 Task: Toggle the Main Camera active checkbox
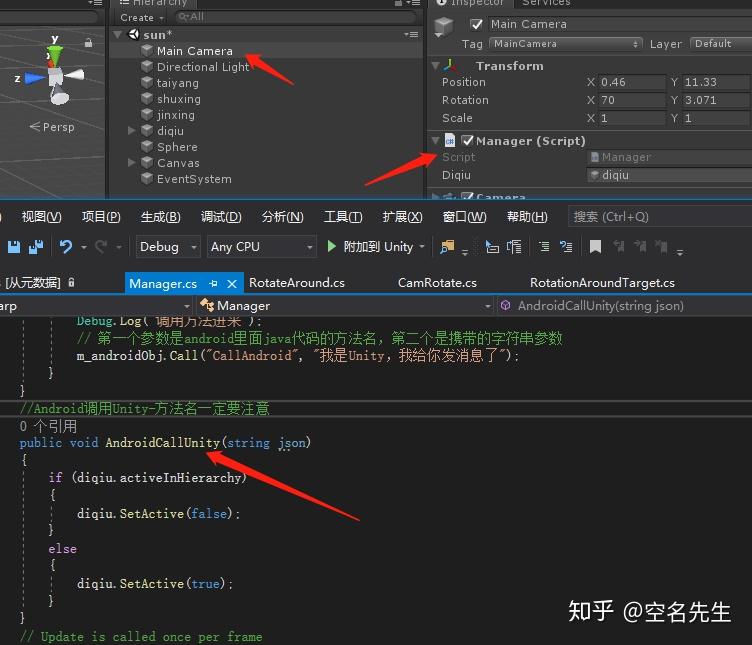(x=476, y=24)
